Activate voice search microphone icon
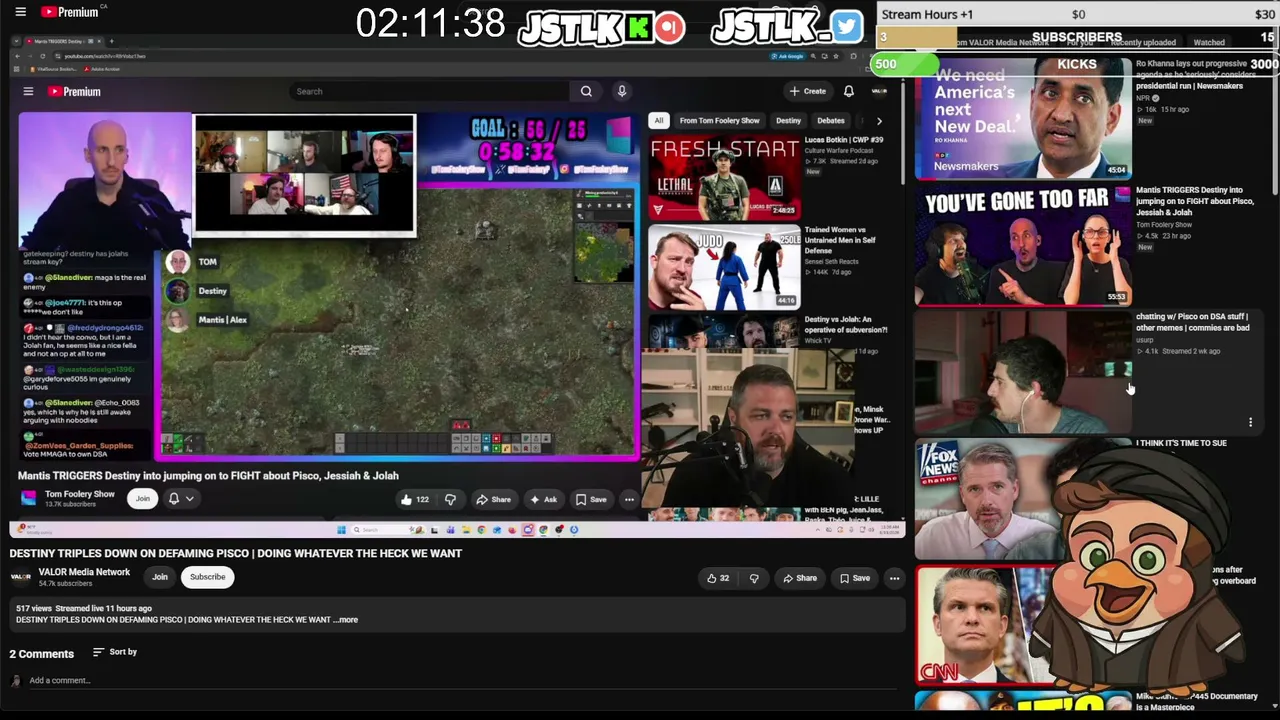Screen dimensions: 1280x720 click(x=622, y=91)
